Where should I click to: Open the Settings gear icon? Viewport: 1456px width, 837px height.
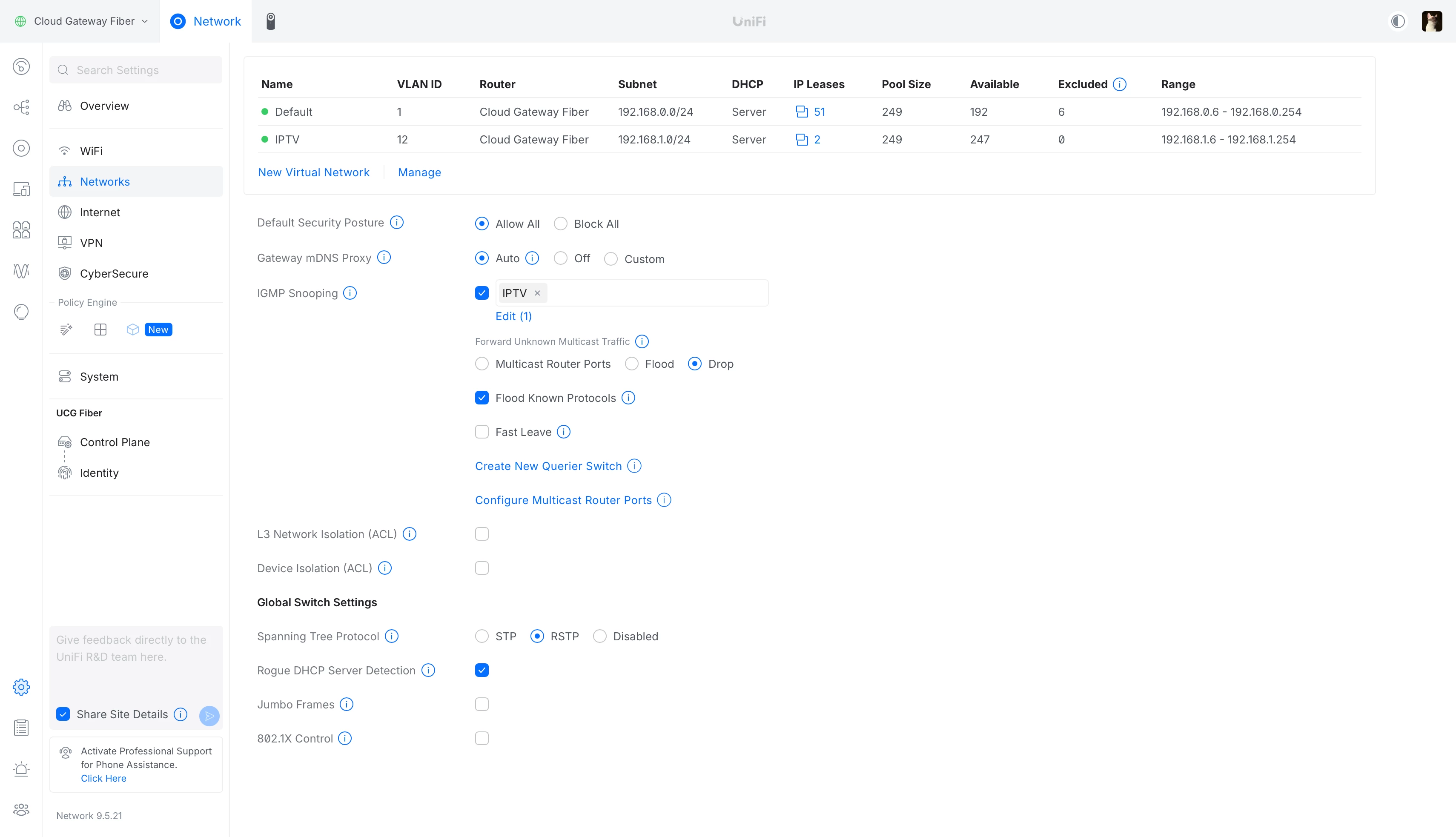[21, 687]
